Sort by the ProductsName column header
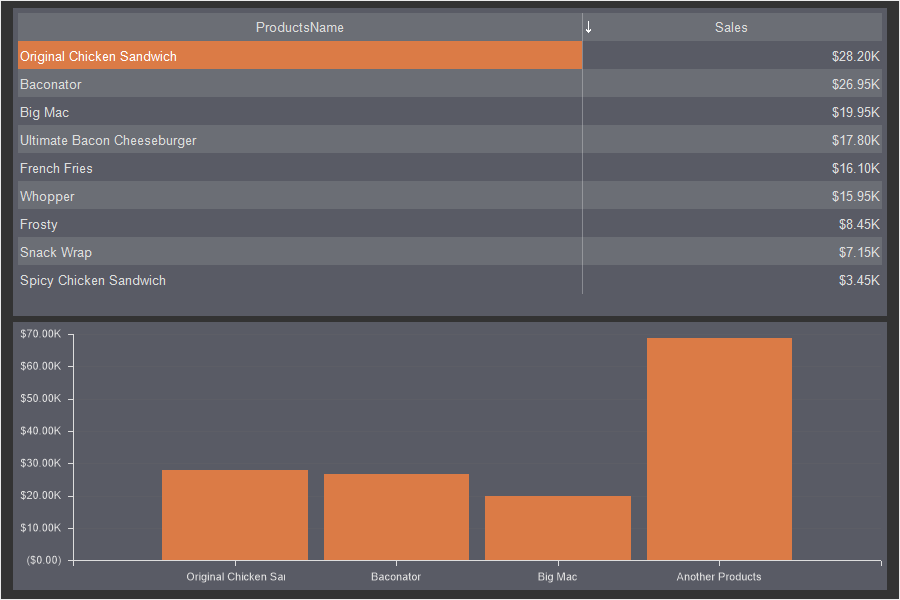 [299, 27]
